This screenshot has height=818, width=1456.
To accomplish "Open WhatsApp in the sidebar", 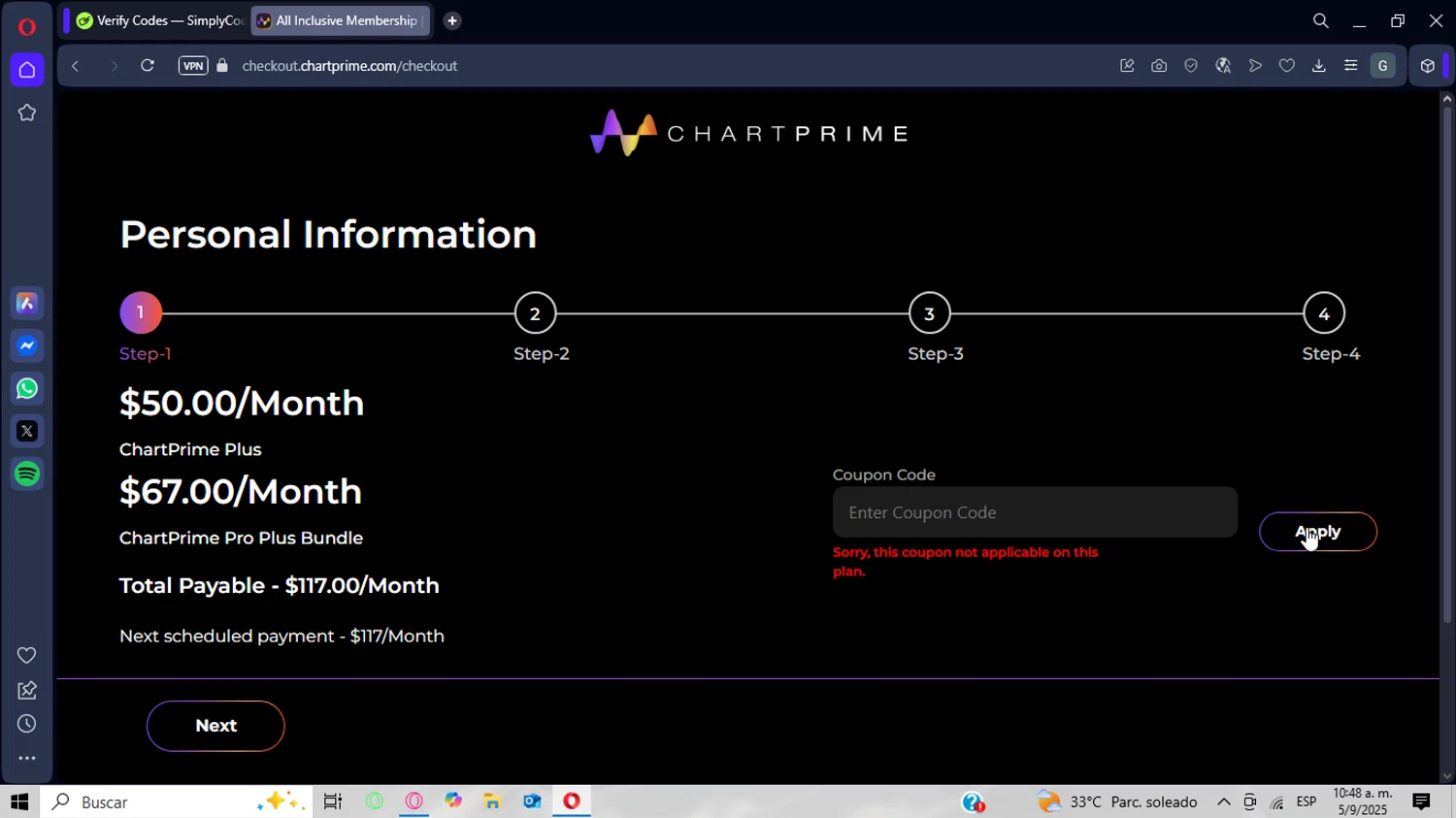I will click(x=27, y=388).
